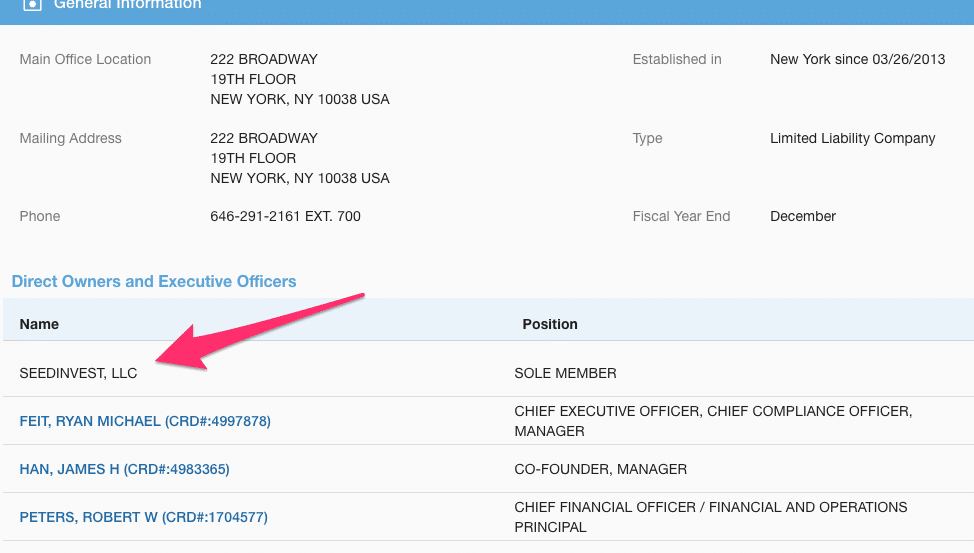
Task: Click the Limited Liability Company value
Action: [853, 138]
